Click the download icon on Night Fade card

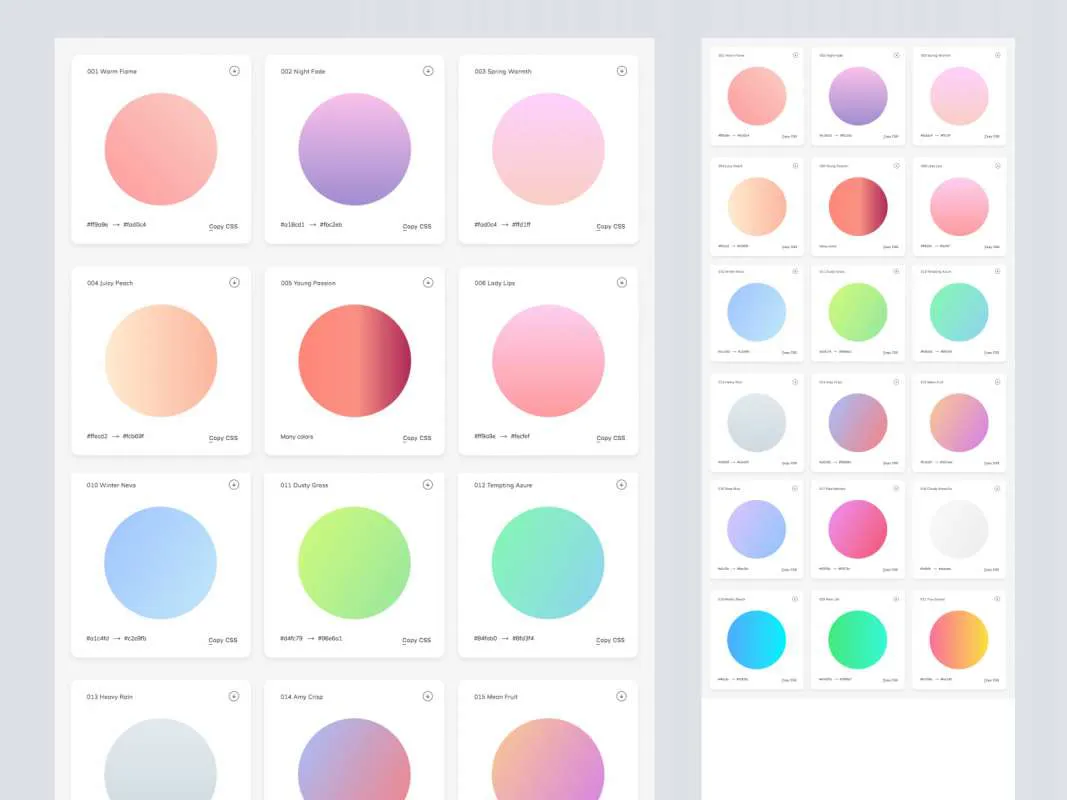tap(429, 71)
